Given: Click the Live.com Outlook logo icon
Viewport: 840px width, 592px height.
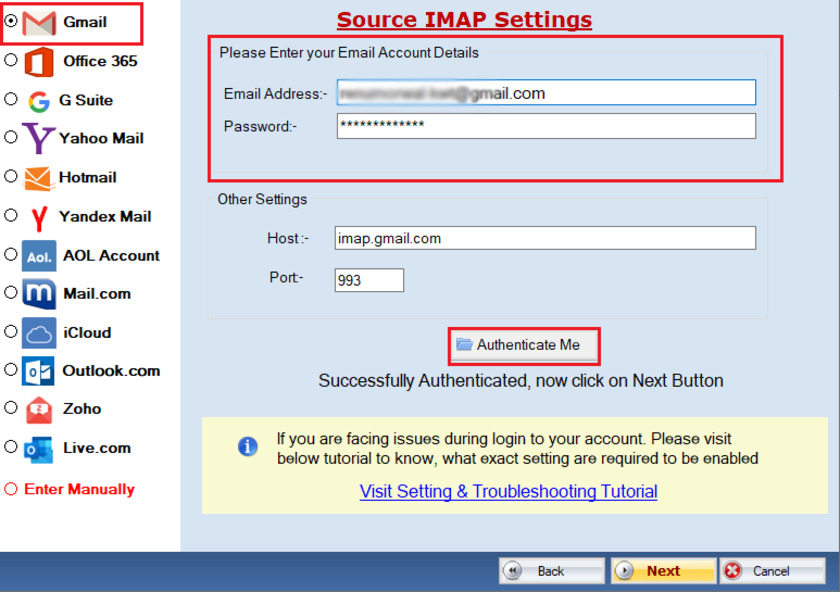Looking at the screenshot, I should 39,449.
